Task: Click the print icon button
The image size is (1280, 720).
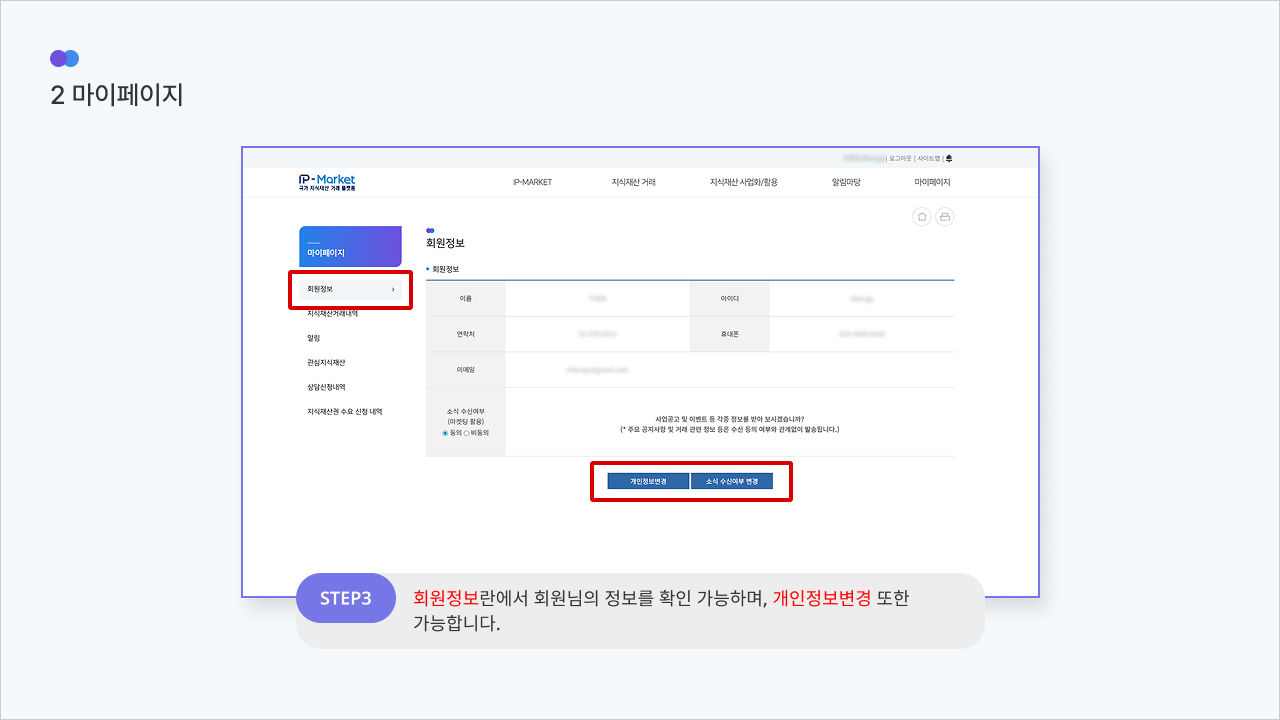Action: point(945,217)
